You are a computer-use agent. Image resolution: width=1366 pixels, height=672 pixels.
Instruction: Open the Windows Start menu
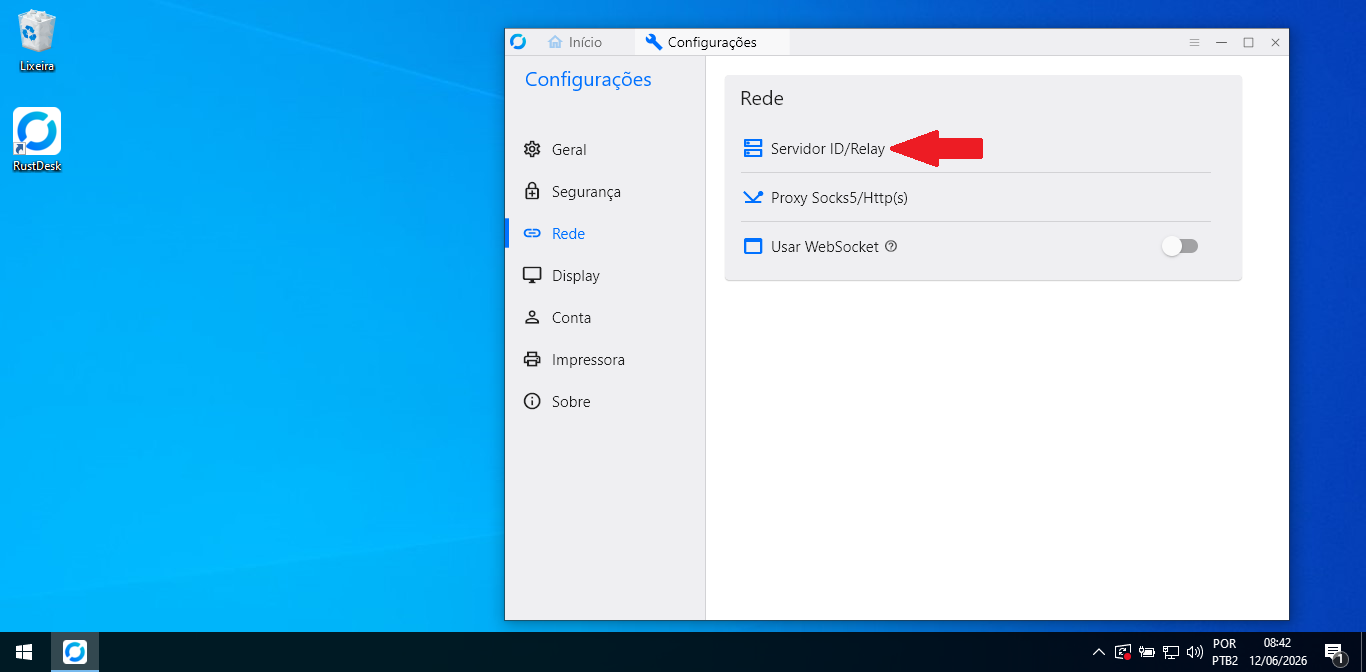click(x=24, y=652)
